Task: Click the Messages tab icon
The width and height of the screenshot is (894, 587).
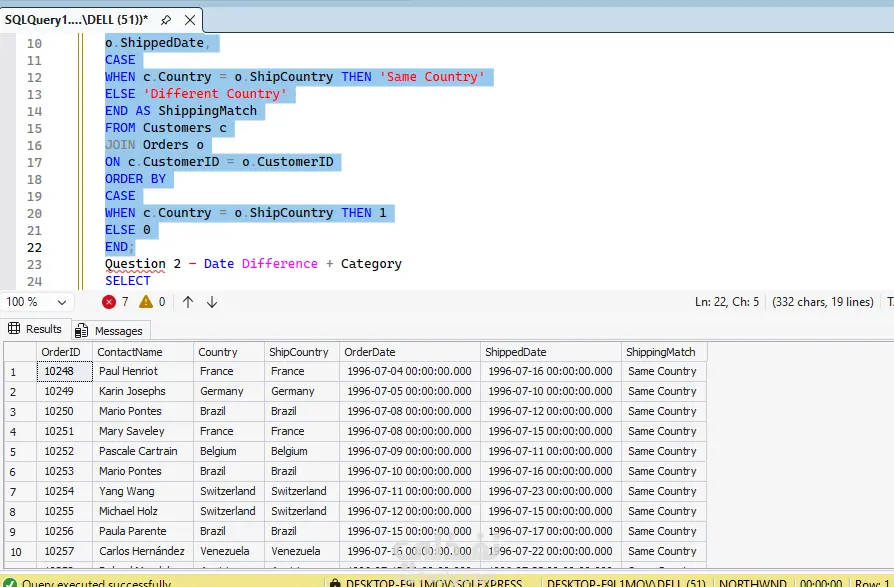Action: point(82,331)
